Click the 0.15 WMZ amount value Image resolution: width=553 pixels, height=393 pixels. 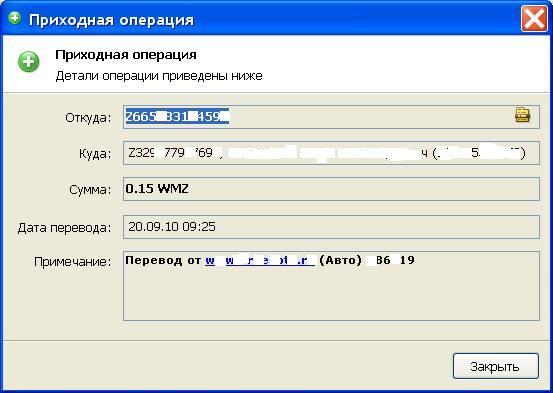click(x=157, y=189)
